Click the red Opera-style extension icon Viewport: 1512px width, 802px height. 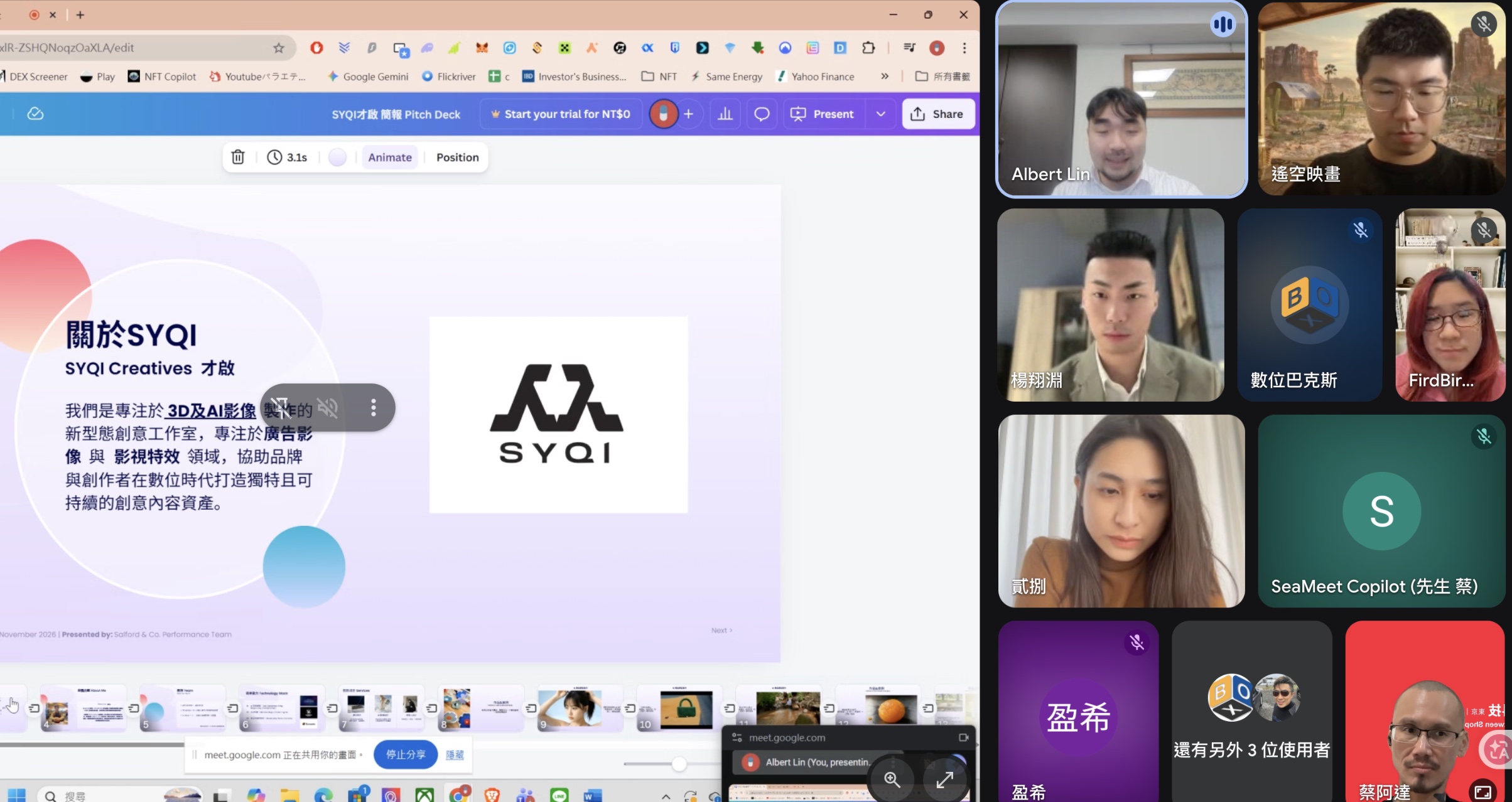[x=316, y=48]
